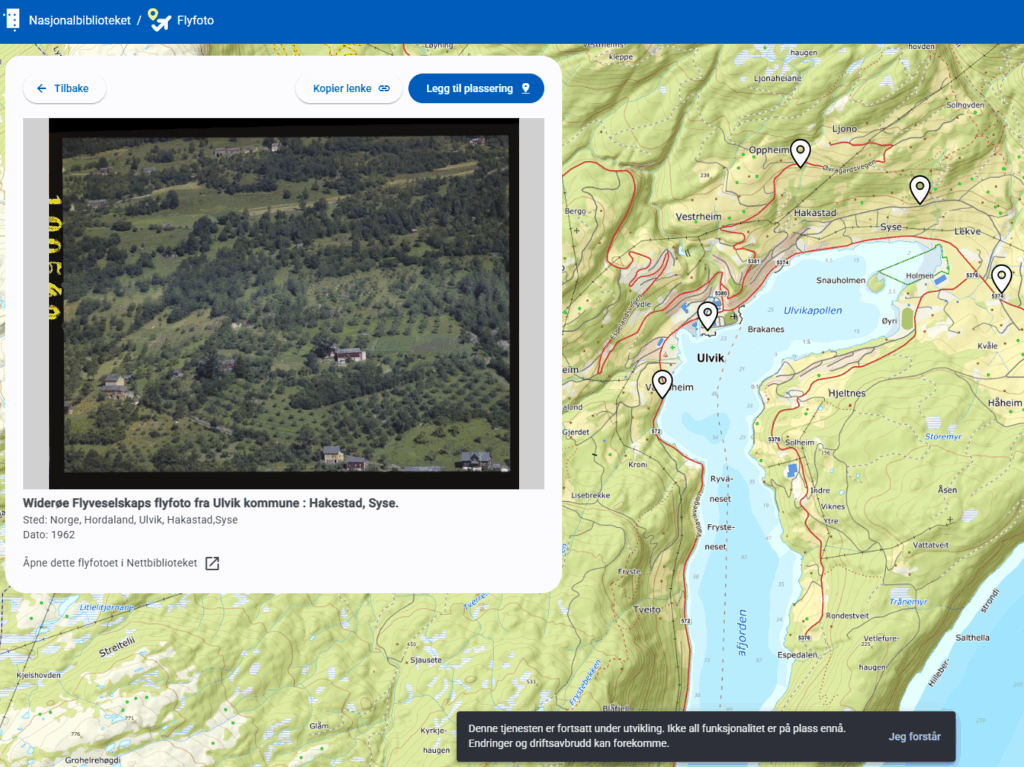The width and height of the screenshot is (1024, 767).
Task: Select the map marker northeast of Hakastad
Action: tap(919, 188)
